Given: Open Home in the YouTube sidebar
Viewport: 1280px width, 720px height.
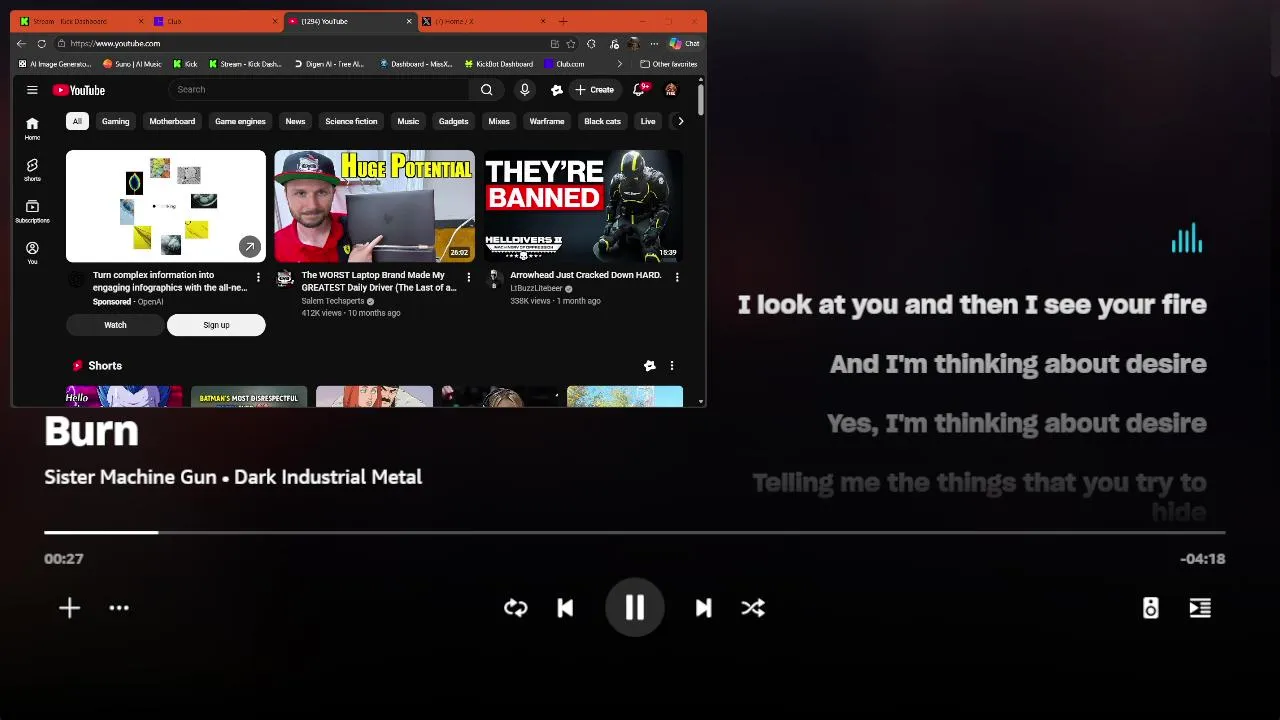Looking at the screenshot, I should pos(32,128).
